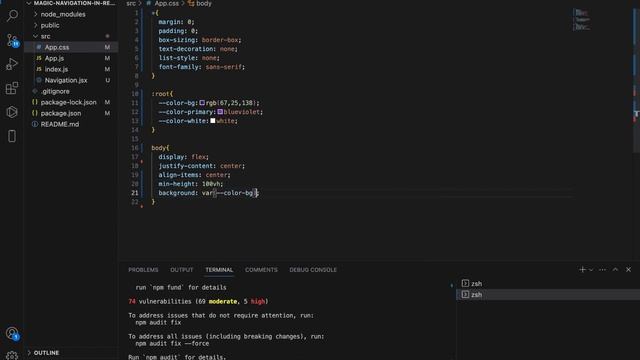Image resolution: width=640 pixels, height=360 pixels.
Task: Open Navigation.jsx file
Action: click(71, 80)
